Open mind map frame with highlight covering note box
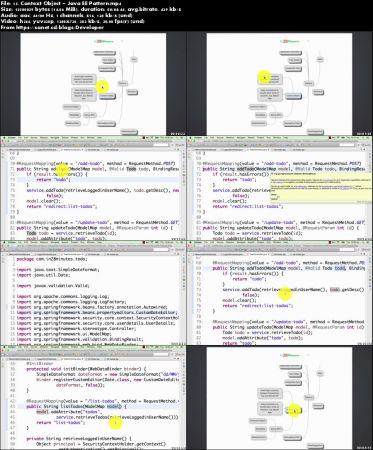Viewport: 373px width, 450px height. [279, 83]
